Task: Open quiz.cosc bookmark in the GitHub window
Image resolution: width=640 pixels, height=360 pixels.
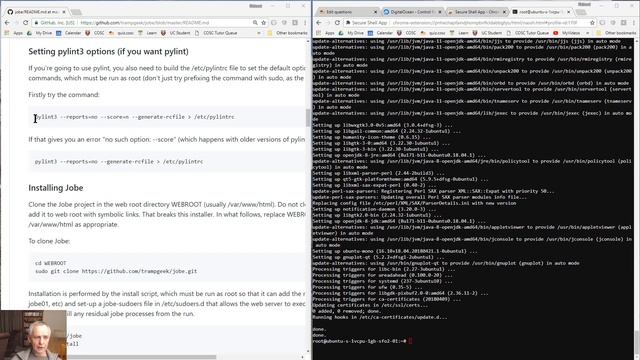Action: click(x=122, y=33)
